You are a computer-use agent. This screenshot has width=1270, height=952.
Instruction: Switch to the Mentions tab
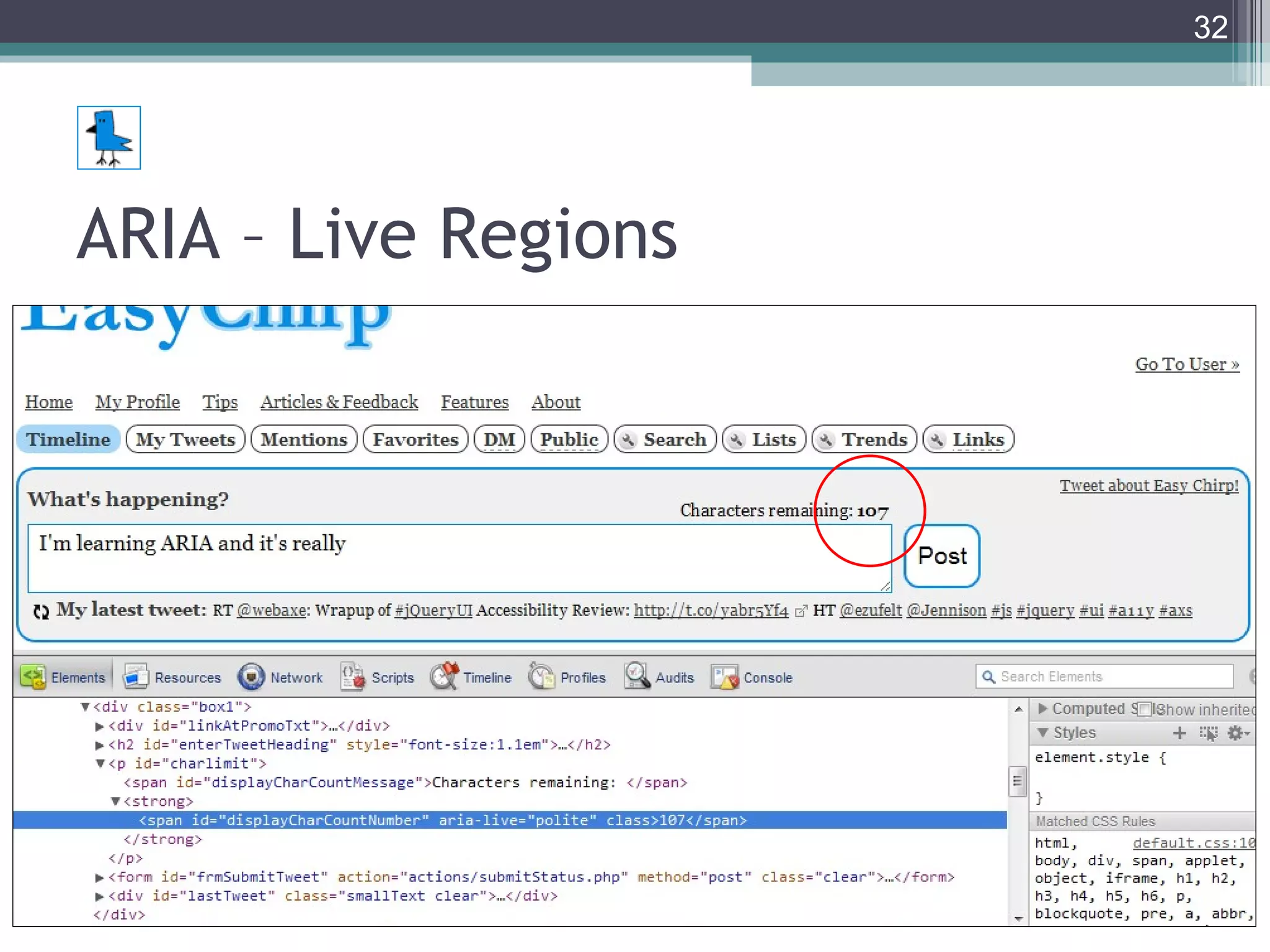pos(304,439)
